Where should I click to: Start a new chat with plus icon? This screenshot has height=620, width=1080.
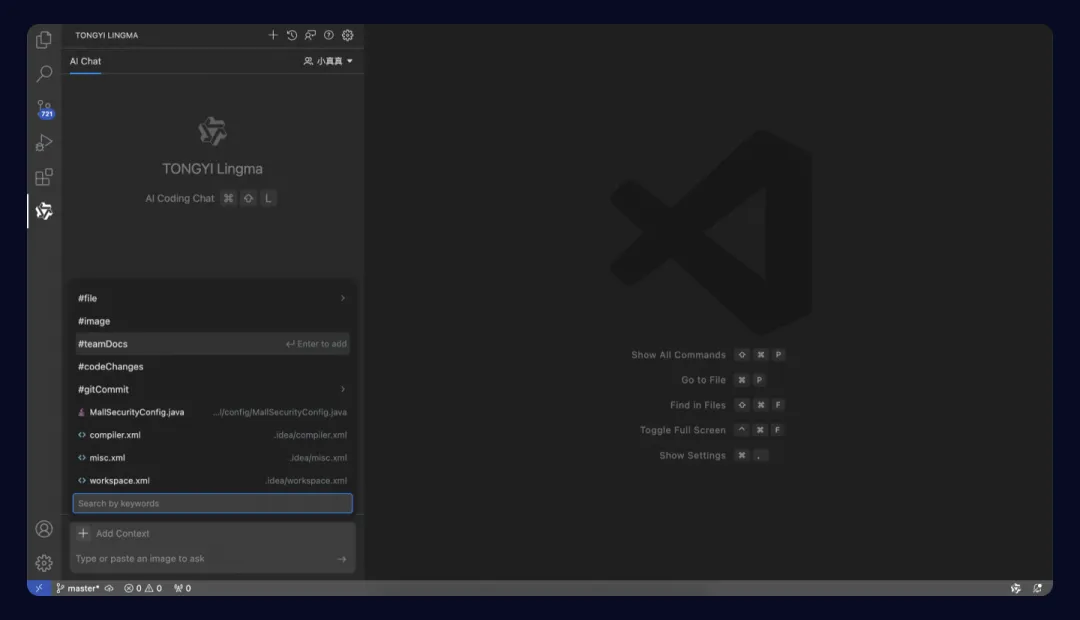coord(273,35)
